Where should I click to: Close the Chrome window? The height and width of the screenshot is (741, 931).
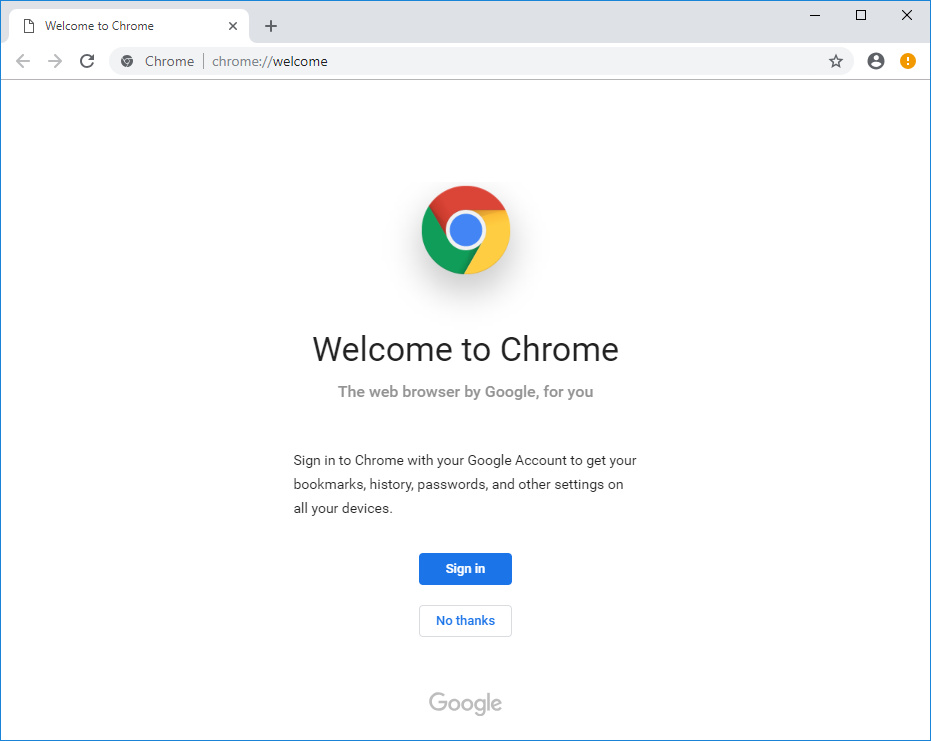click(x=907, y=15)
